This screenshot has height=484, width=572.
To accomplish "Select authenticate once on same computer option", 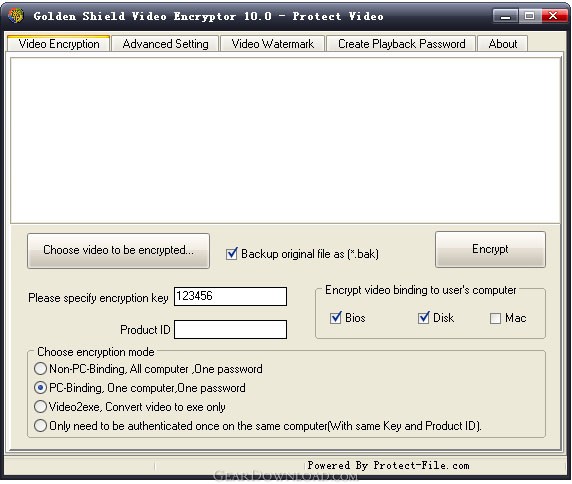I will click(40, 425).
